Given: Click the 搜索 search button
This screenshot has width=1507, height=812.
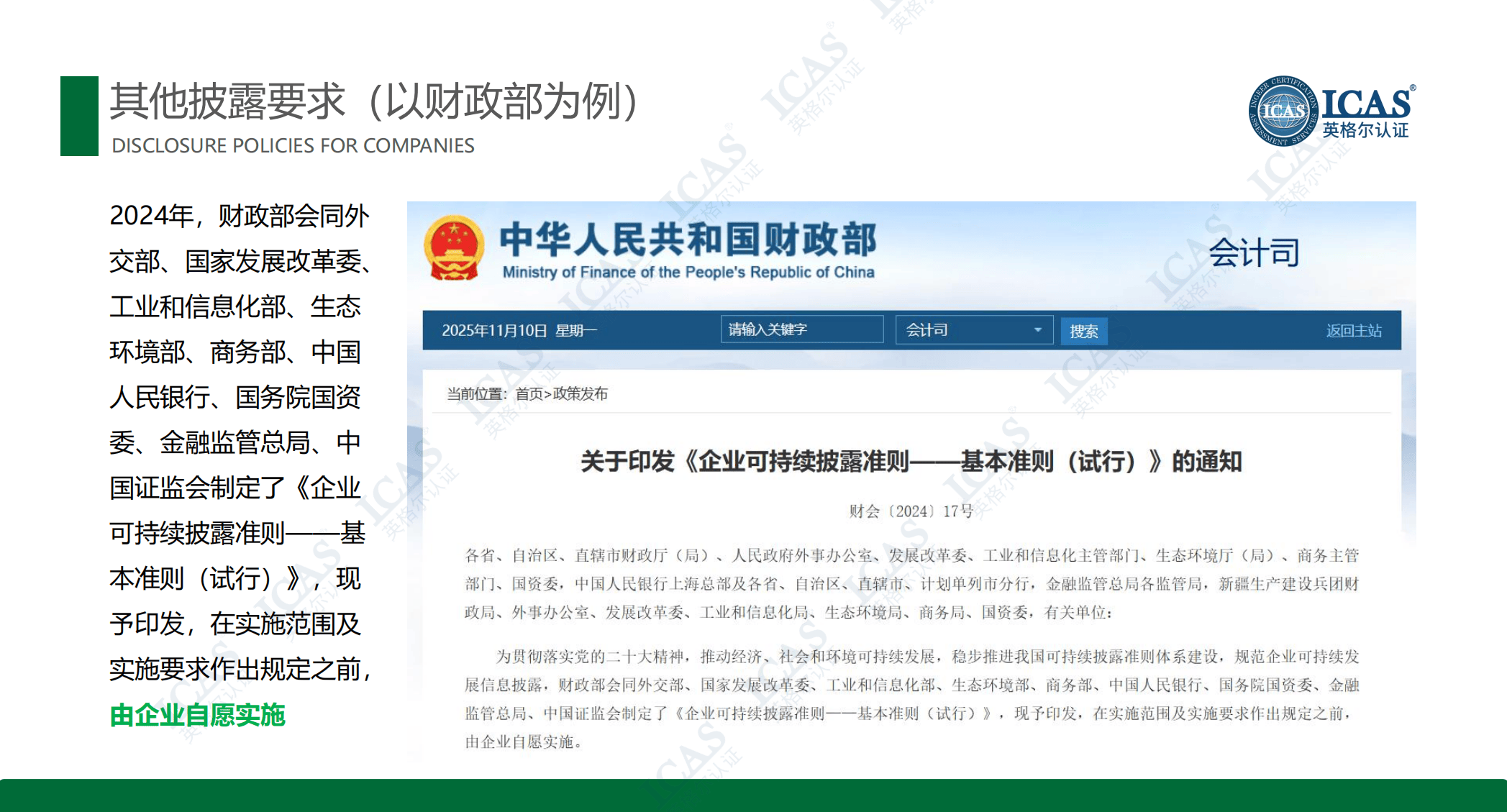Looking at the screenshot, I should tap(1083, 331).
